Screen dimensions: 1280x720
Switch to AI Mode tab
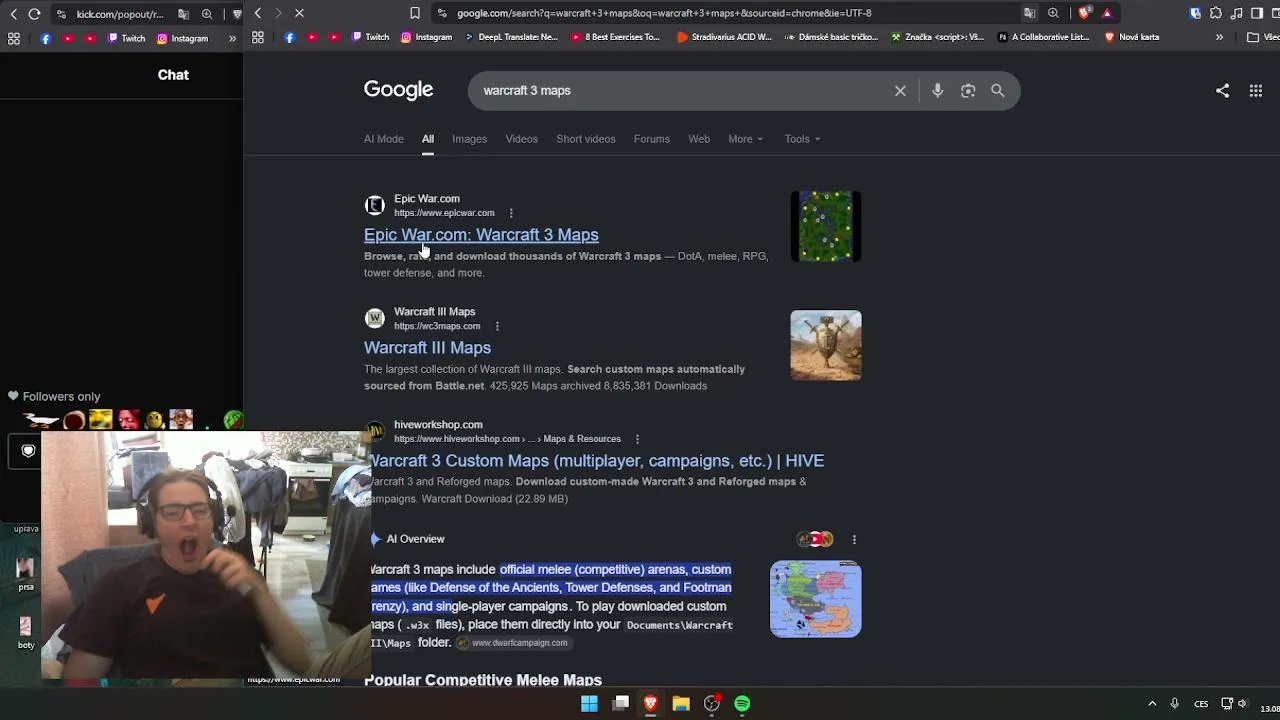coord(384,139)
